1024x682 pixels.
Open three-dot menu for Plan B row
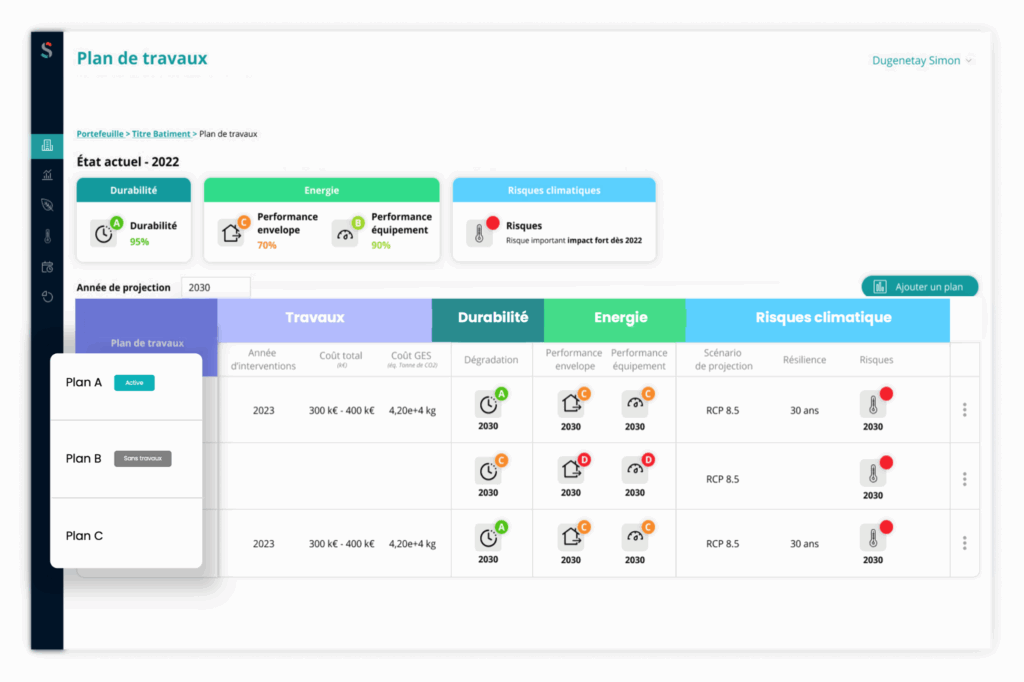964,479
